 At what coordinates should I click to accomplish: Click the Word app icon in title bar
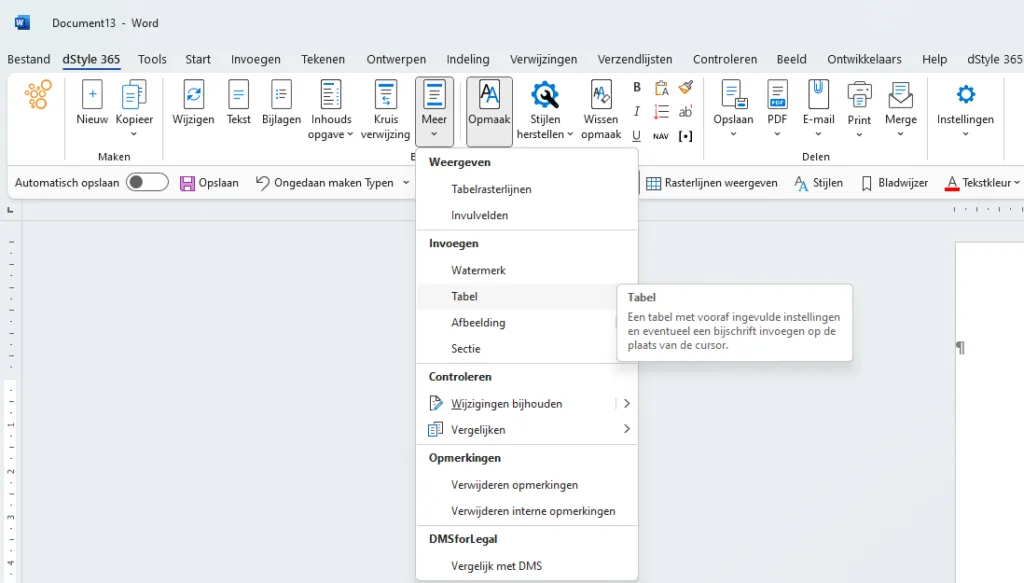(22, 23)
